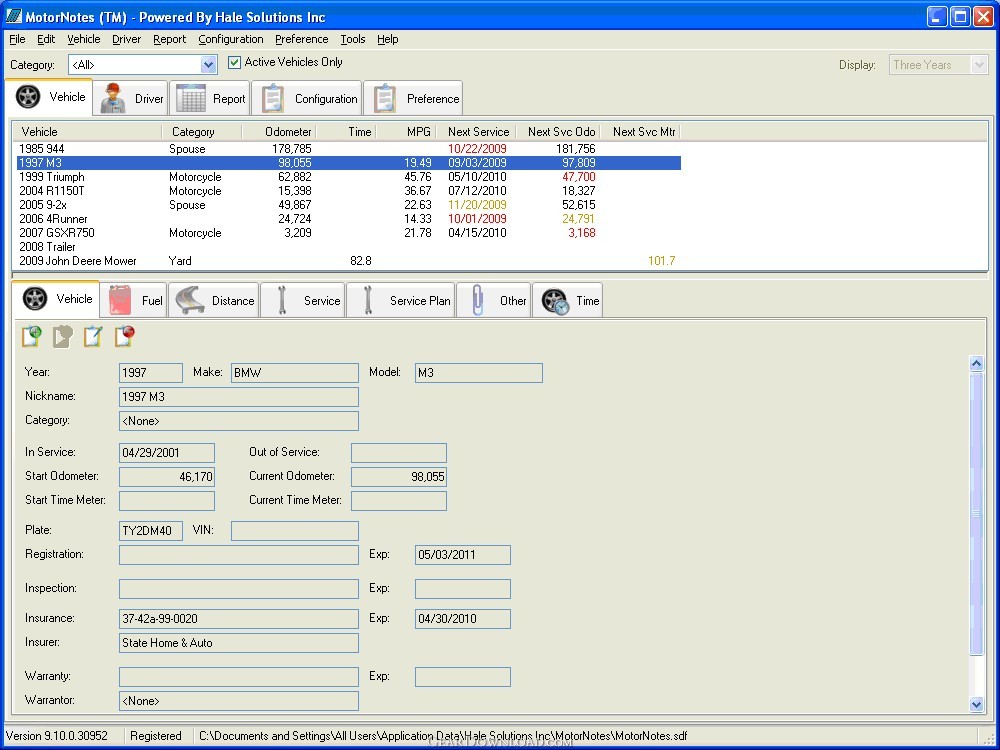Click the Insurance policy number field
This screenshot has height=750, width=1000.
coord(239,619)
